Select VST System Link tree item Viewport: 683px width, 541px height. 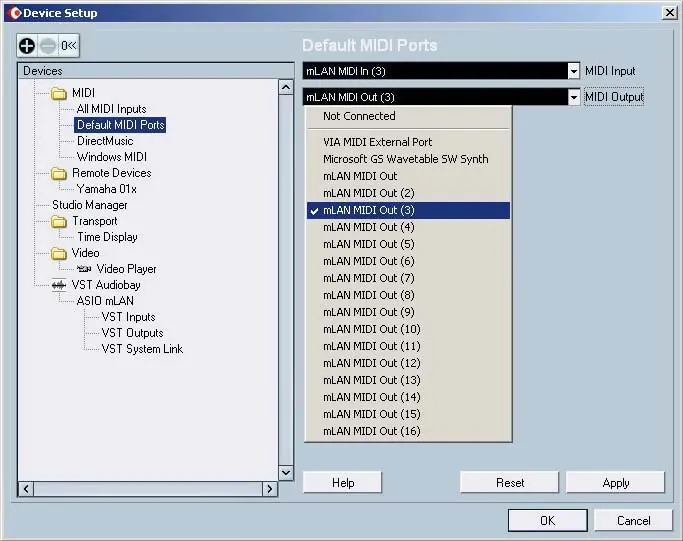142,349
